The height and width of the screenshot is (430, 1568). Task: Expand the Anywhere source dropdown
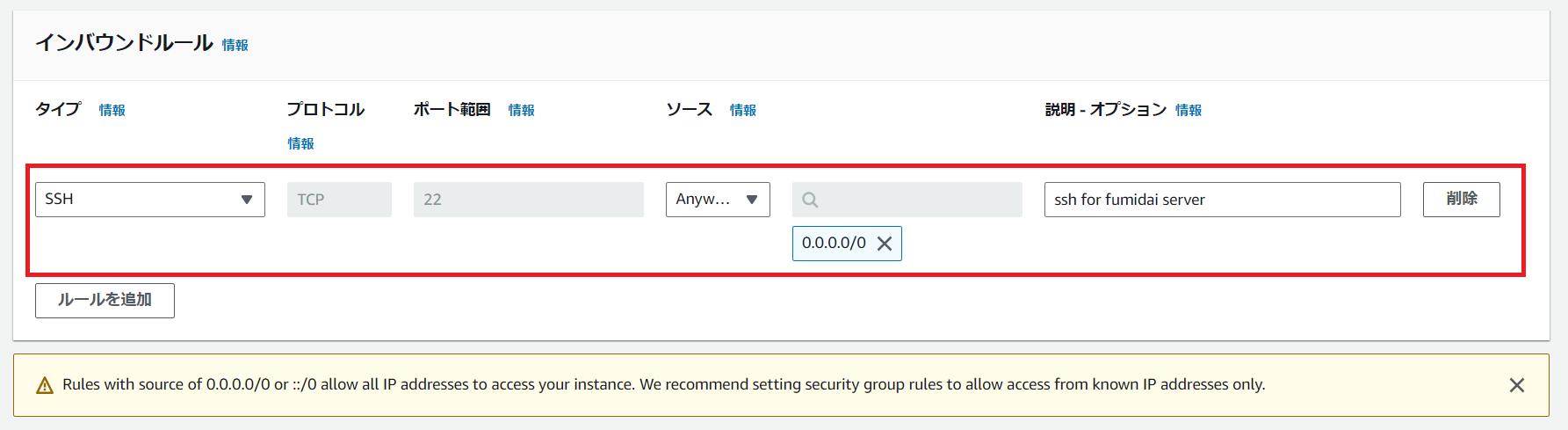coord(717,200)
